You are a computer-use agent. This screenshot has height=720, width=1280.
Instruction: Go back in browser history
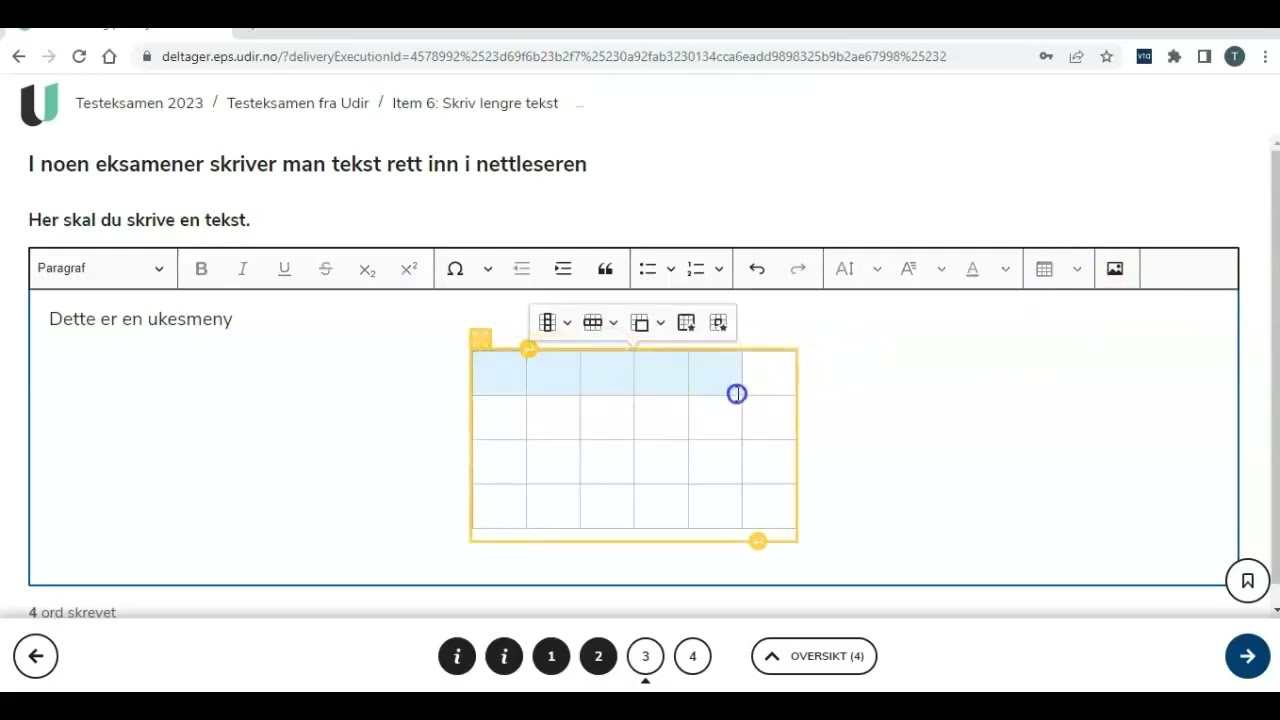[18, 57]
